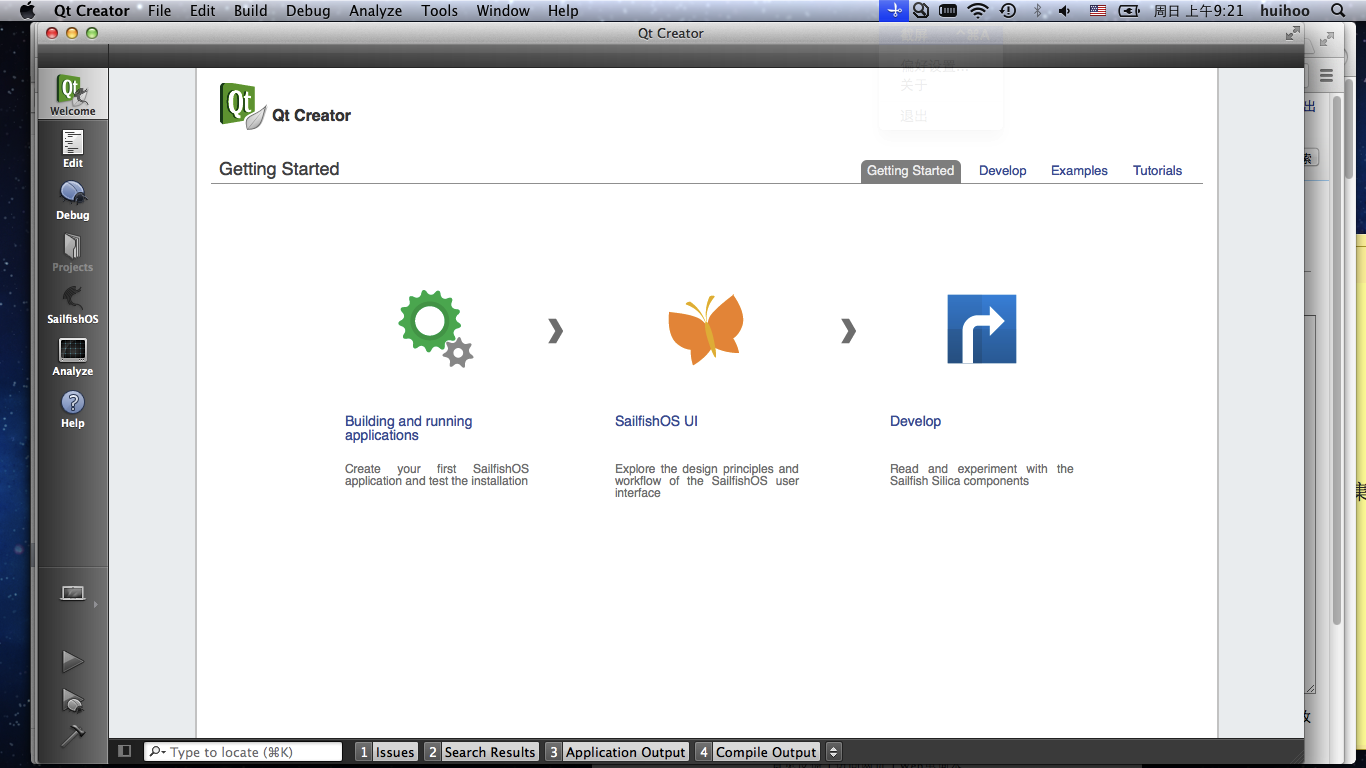The height and width of the screenshot is (768, 1366).
Task: Open the Tutorials tab
Action: click(1157, 171)
